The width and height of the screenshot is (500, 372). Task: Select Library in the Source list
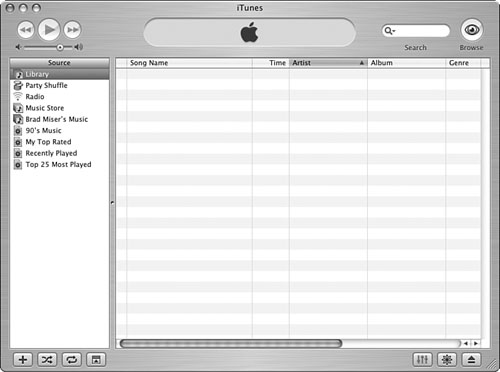click(60, 74)
